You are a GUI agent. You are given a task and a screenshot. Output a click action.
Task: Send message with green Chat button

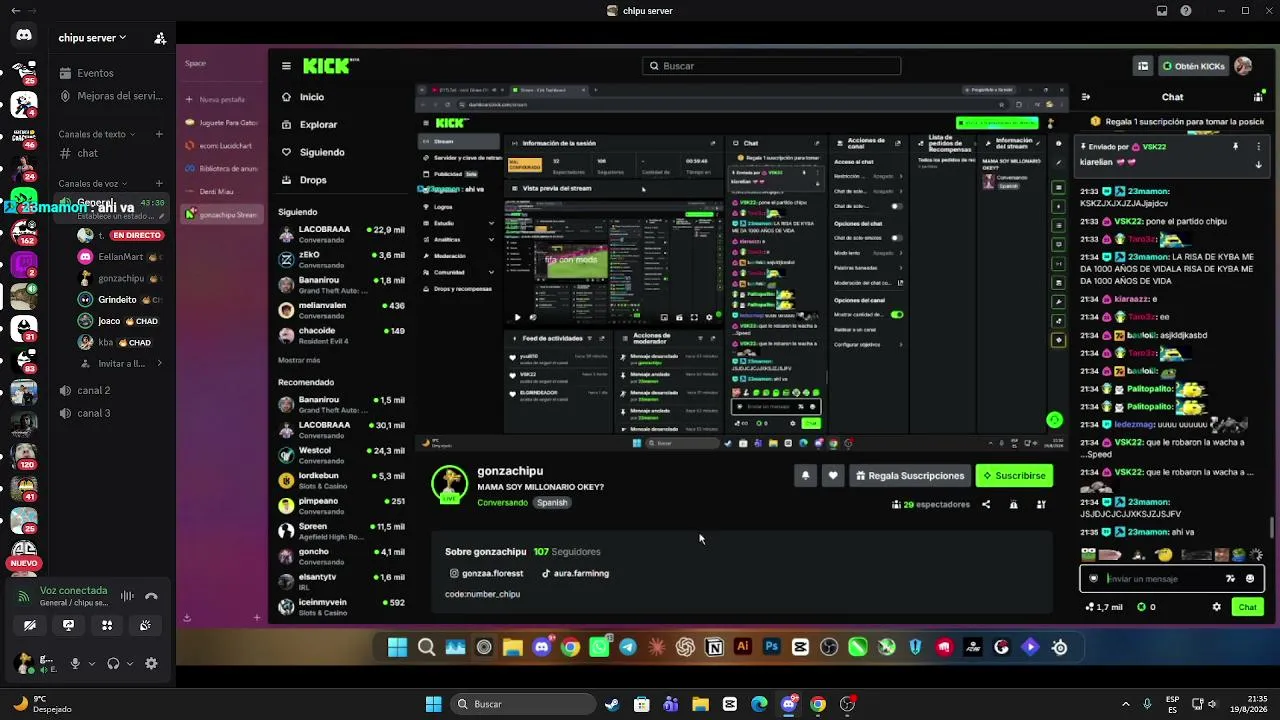pos(1247,607)
